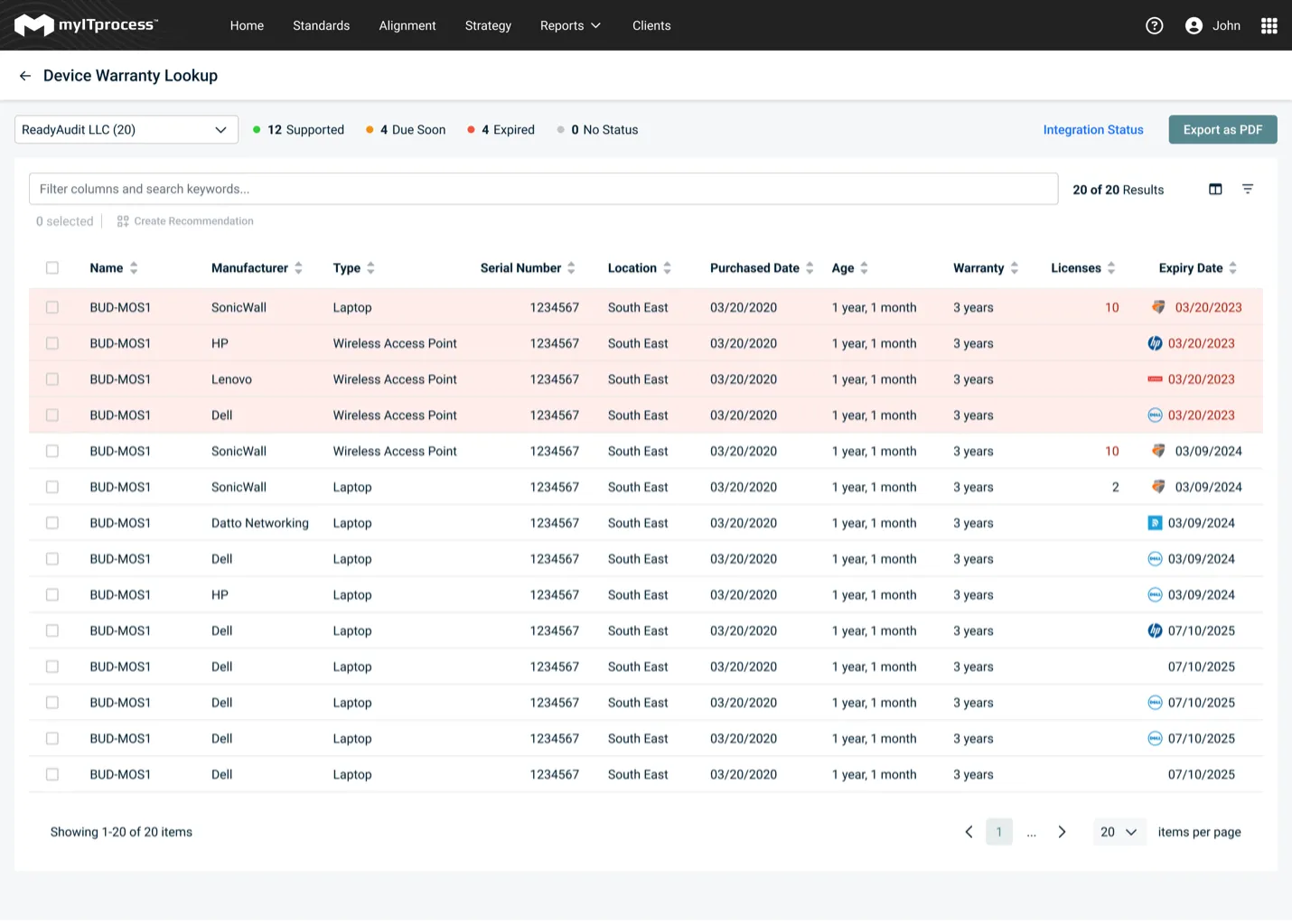Sort by Expiry Date column arrows
The image size is (1292, 924).
[1232, 268]
